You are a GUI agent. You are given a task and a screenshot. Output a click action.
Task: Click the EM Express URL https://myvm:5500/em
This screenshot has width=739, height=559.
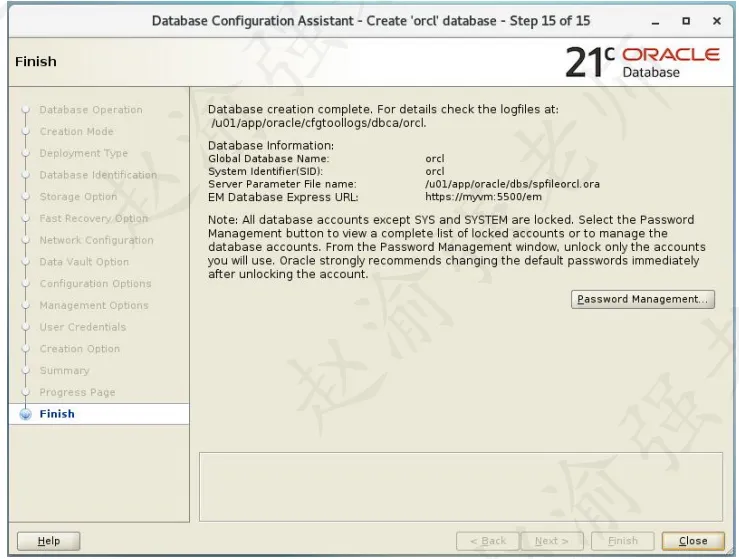click(x=483, y=197)
